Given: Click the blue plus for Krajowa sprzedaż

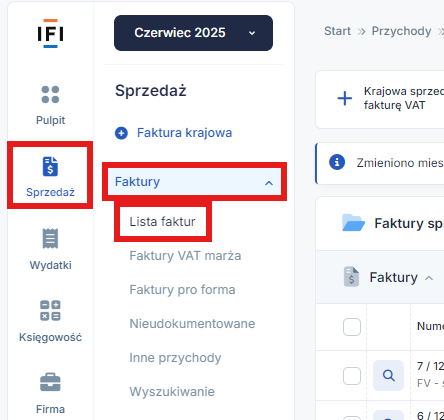Looking at the screenshot, I should (345, 98).
